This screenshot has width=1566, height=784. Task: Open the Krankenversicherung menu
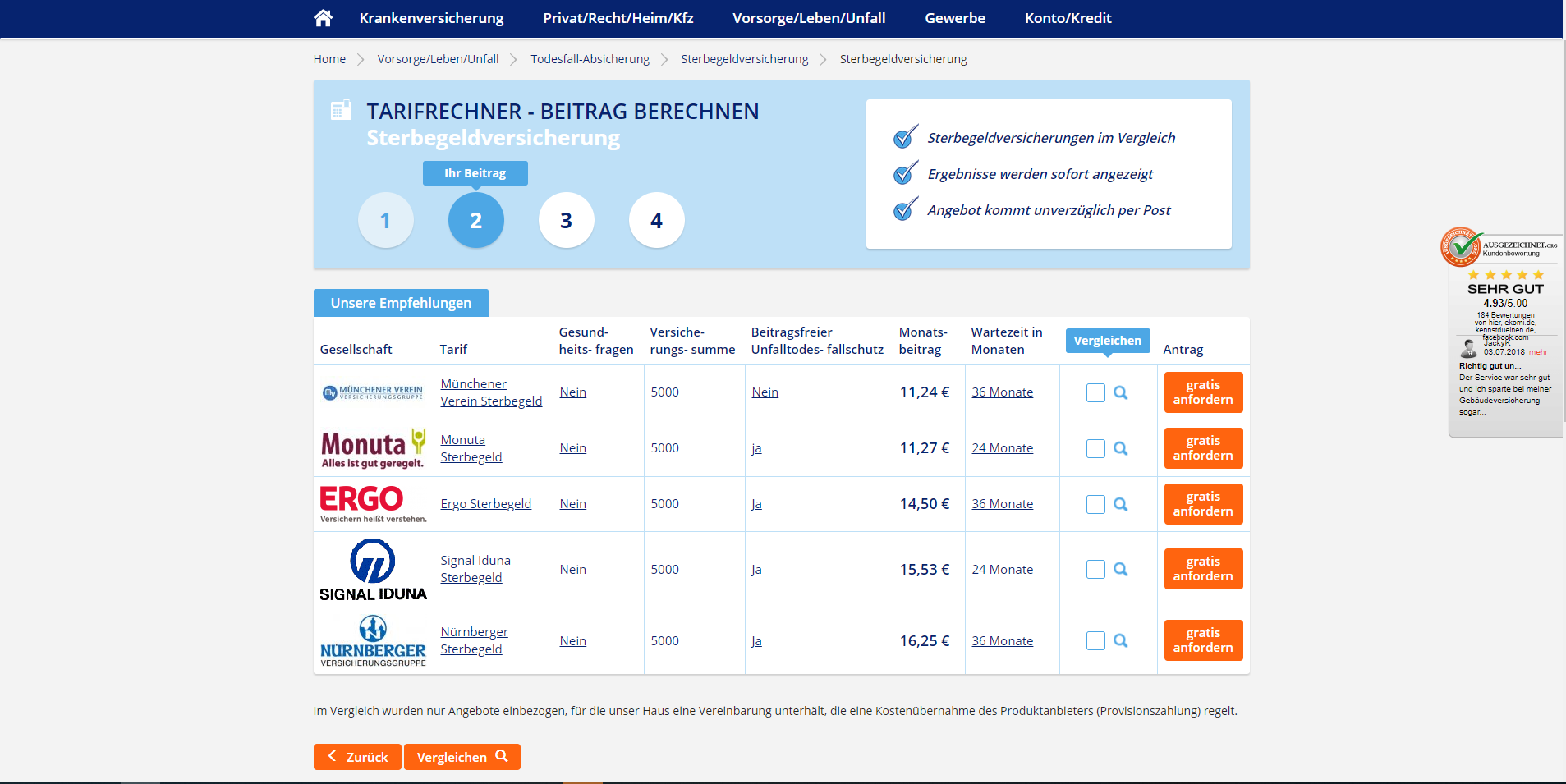431,18
